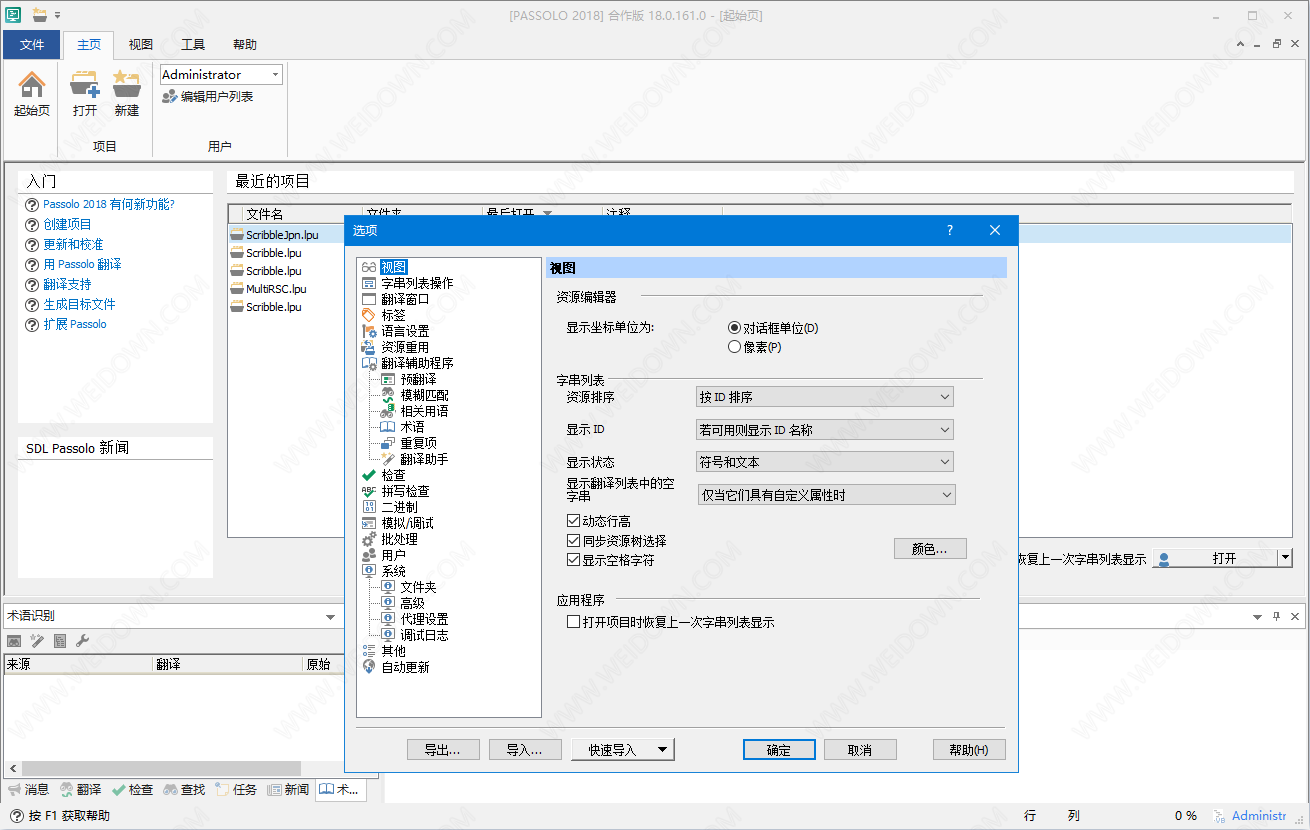Open the 创建项目 help link
1310x830 pixels.
[x=67, y=224]
